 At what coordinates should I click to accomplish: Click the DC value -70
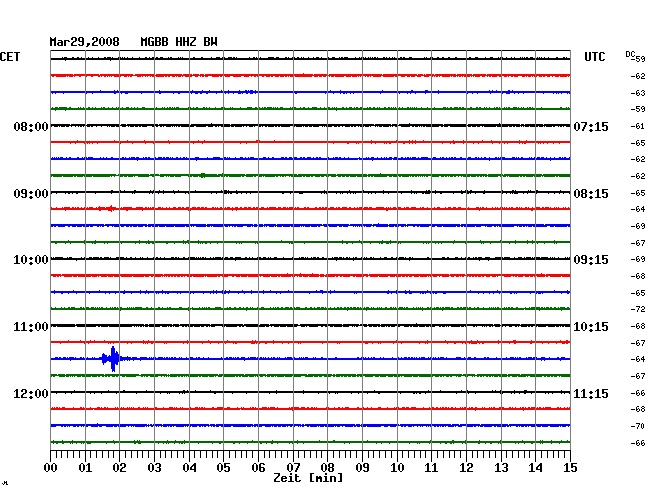point(638,426)
